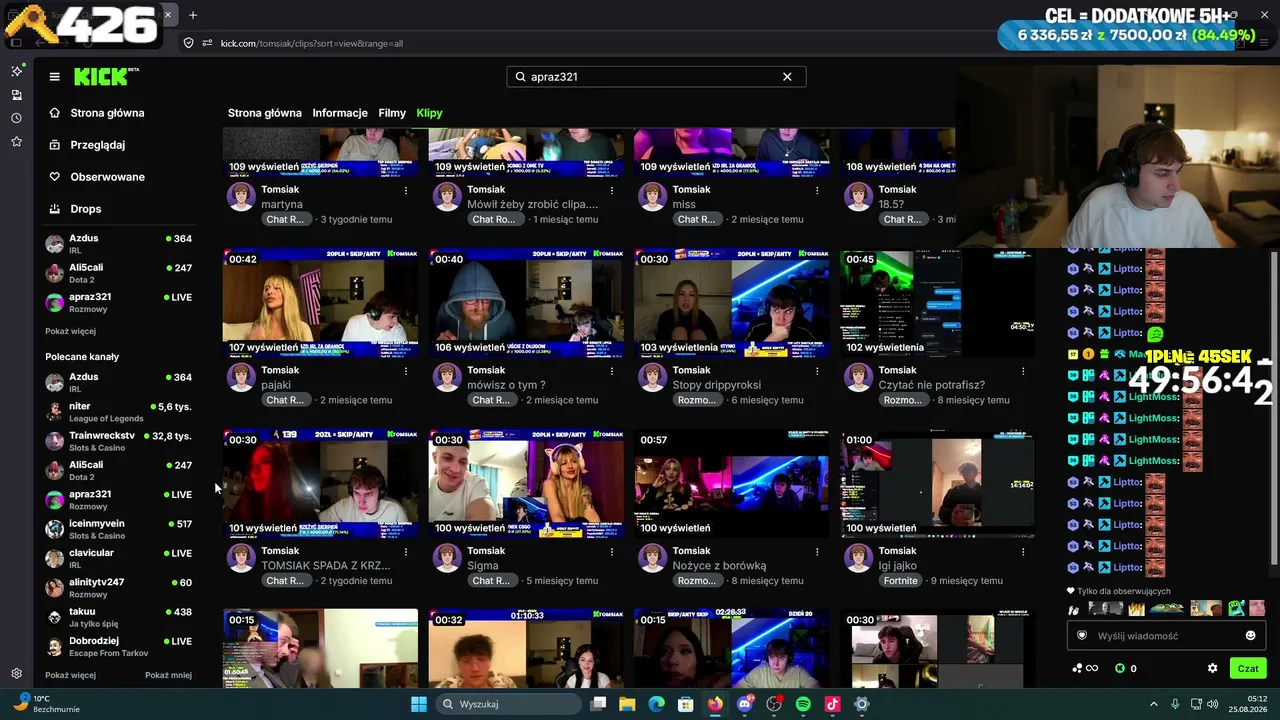Screen dimensions: 1280x720
Task: Play the pajaki clip thumbnail
Action: point(320,303)
